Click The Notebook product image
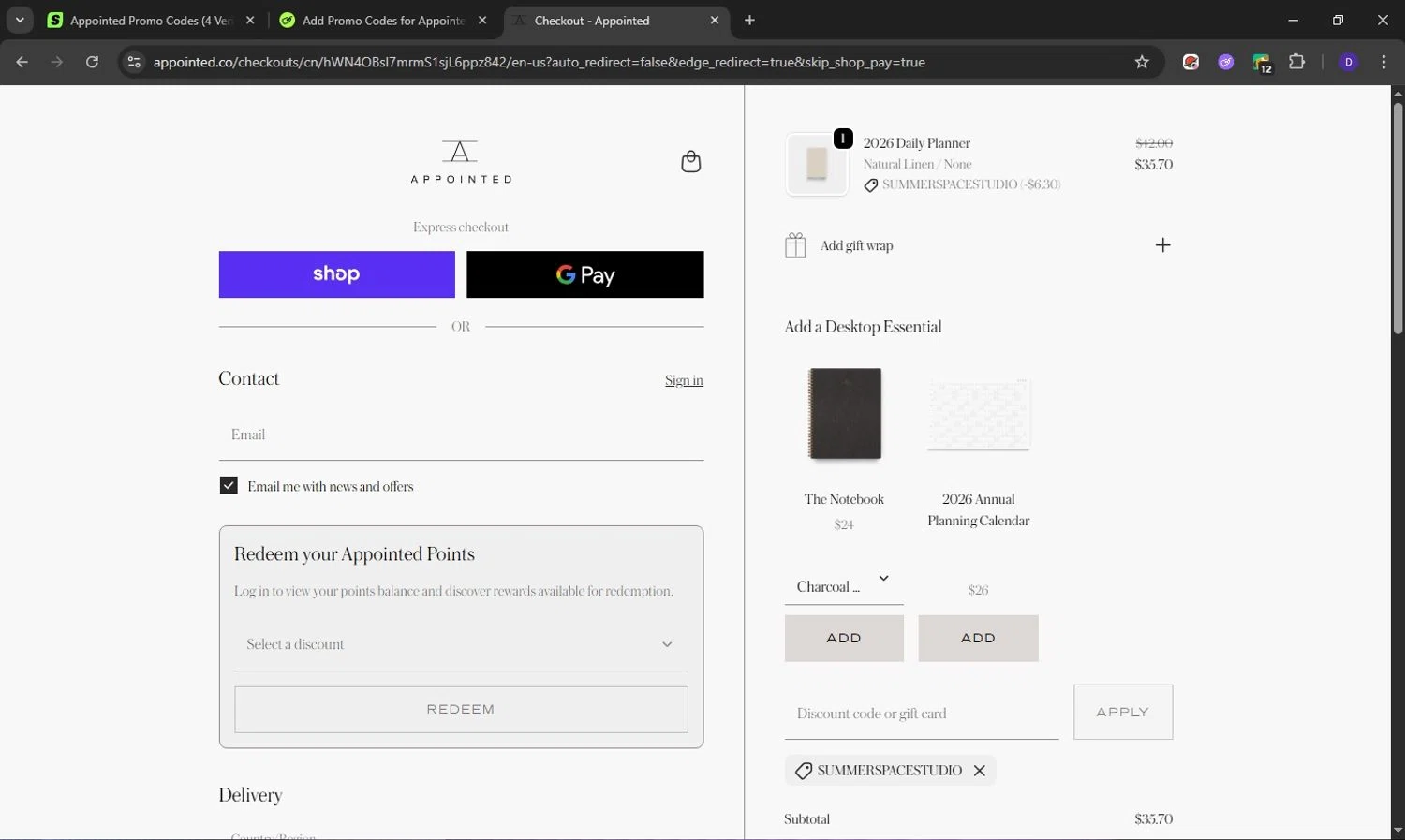Viewport: 1405px width, 840px height. point(844,413)
